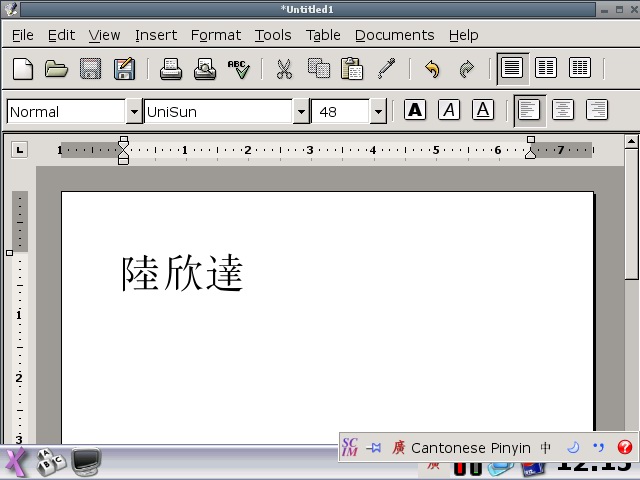Image resolution: width=640 pixels, height=480 pixels.
Task: Click the New document icon
Action: (22, 69)
